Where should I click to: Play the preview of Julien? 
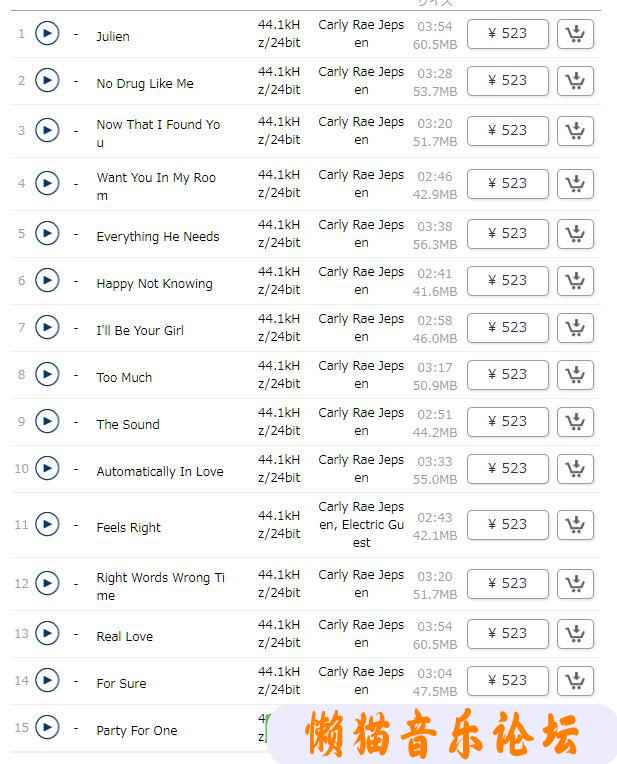pyautogui.click(x=47, y=34)
